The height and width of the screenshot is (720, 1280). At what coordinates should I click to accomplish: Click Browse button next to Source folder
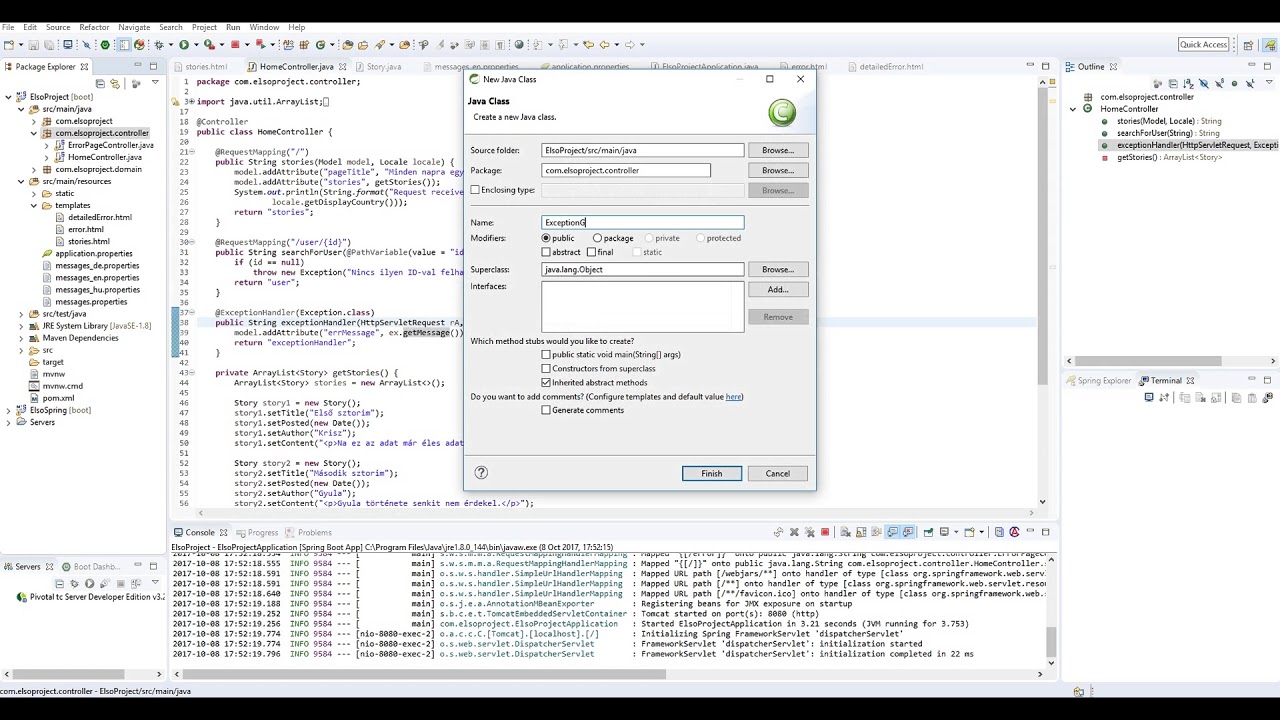pos(778,150)
